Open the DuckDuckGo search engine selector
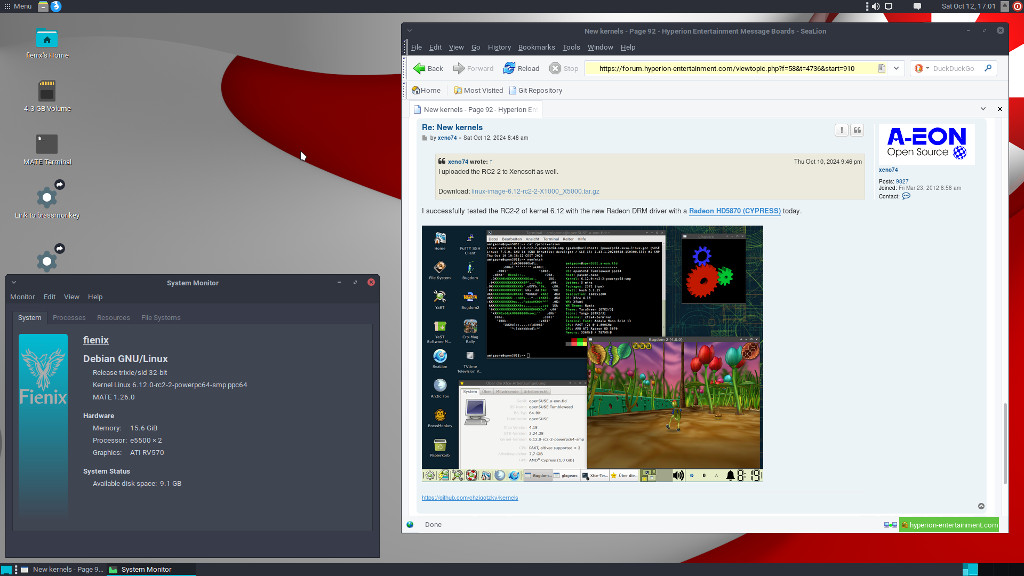The height and width of the screenshot is (576, 1024). (x=921, y=68)
